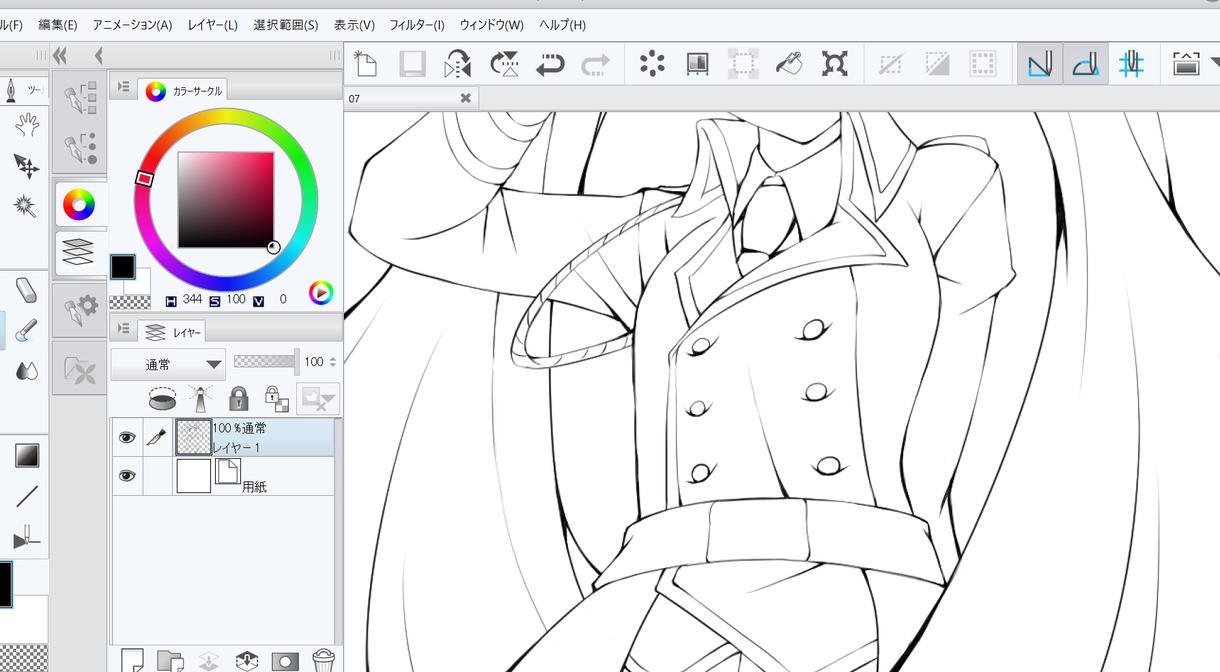Image resolution: width=1220 pixels, height=672 pixels.
Task: Select the Gradient tool
Action: tap(27, 456)
